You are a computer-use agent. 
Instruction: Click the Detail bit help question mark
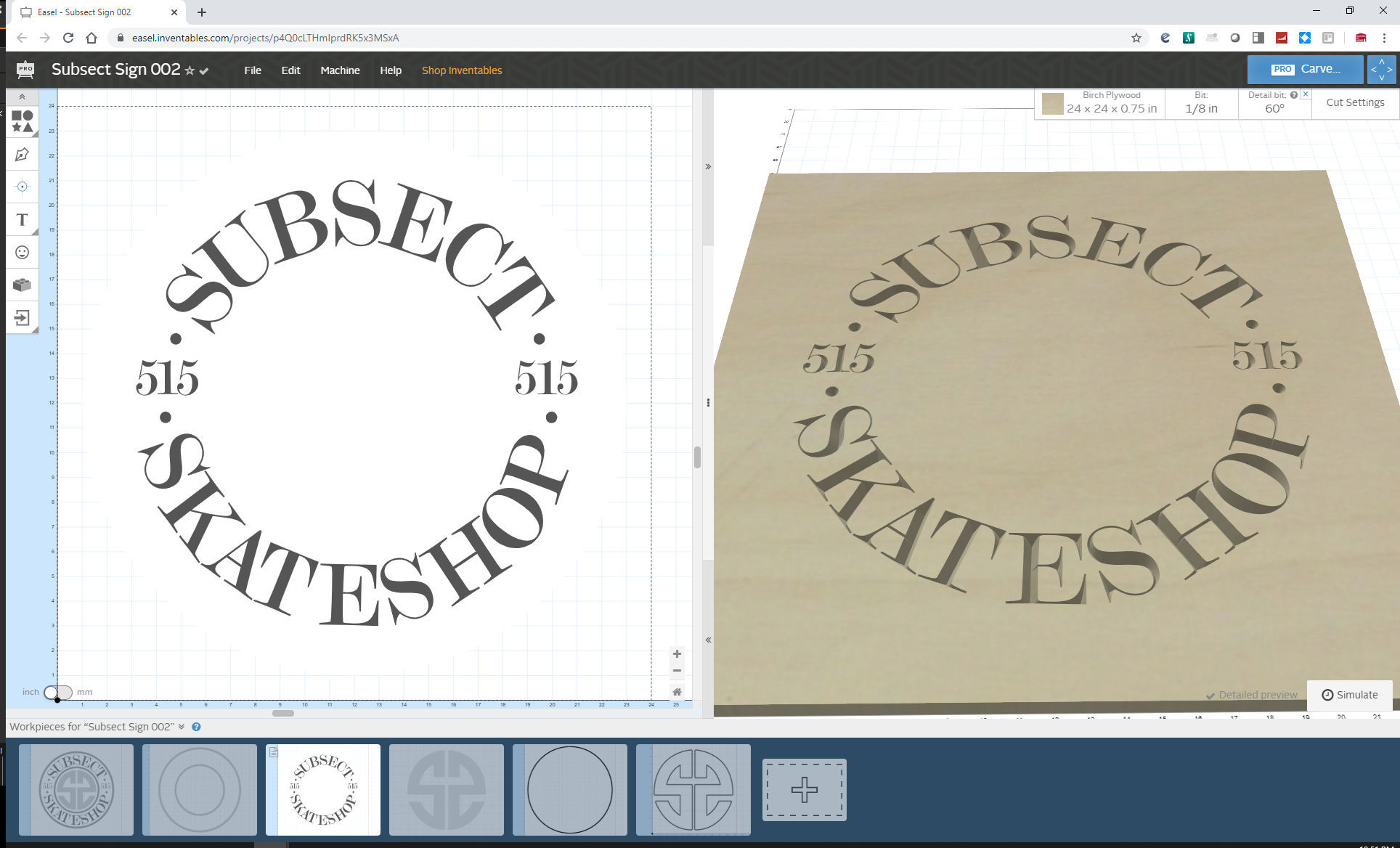click(1294, 95)
